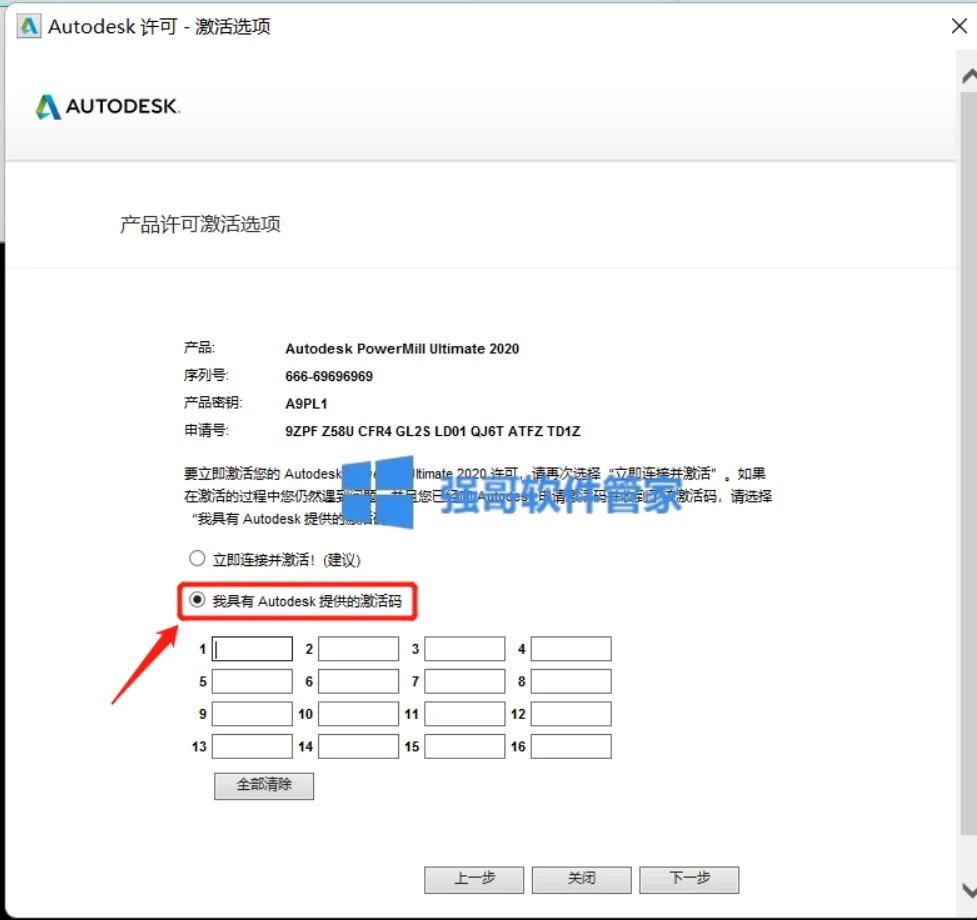Focus activation code field 5

[252, 681]
